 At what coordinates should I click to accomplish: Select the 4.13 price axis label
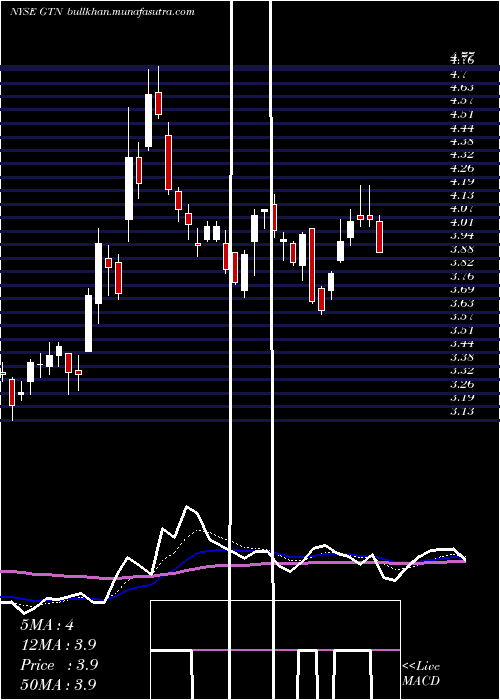pos(462,195)
